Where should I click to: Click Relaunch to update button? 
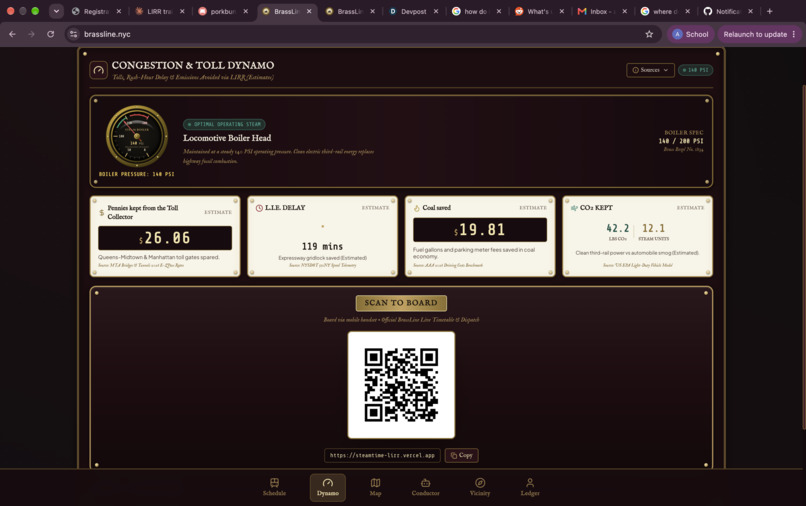[x=759, y=34]
